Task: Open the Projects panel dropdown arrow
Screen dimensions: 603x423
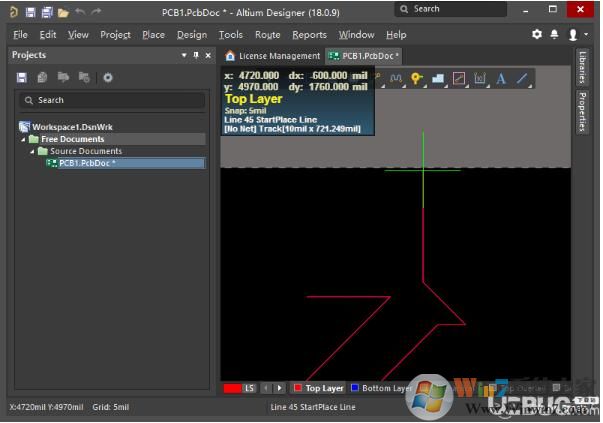Action: point(184,55)
